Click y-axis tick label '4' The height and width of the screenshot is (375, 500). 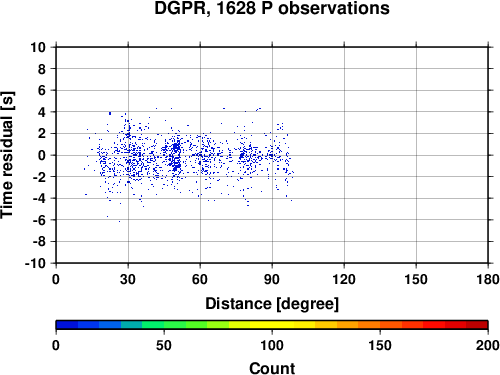pos(42,112)
